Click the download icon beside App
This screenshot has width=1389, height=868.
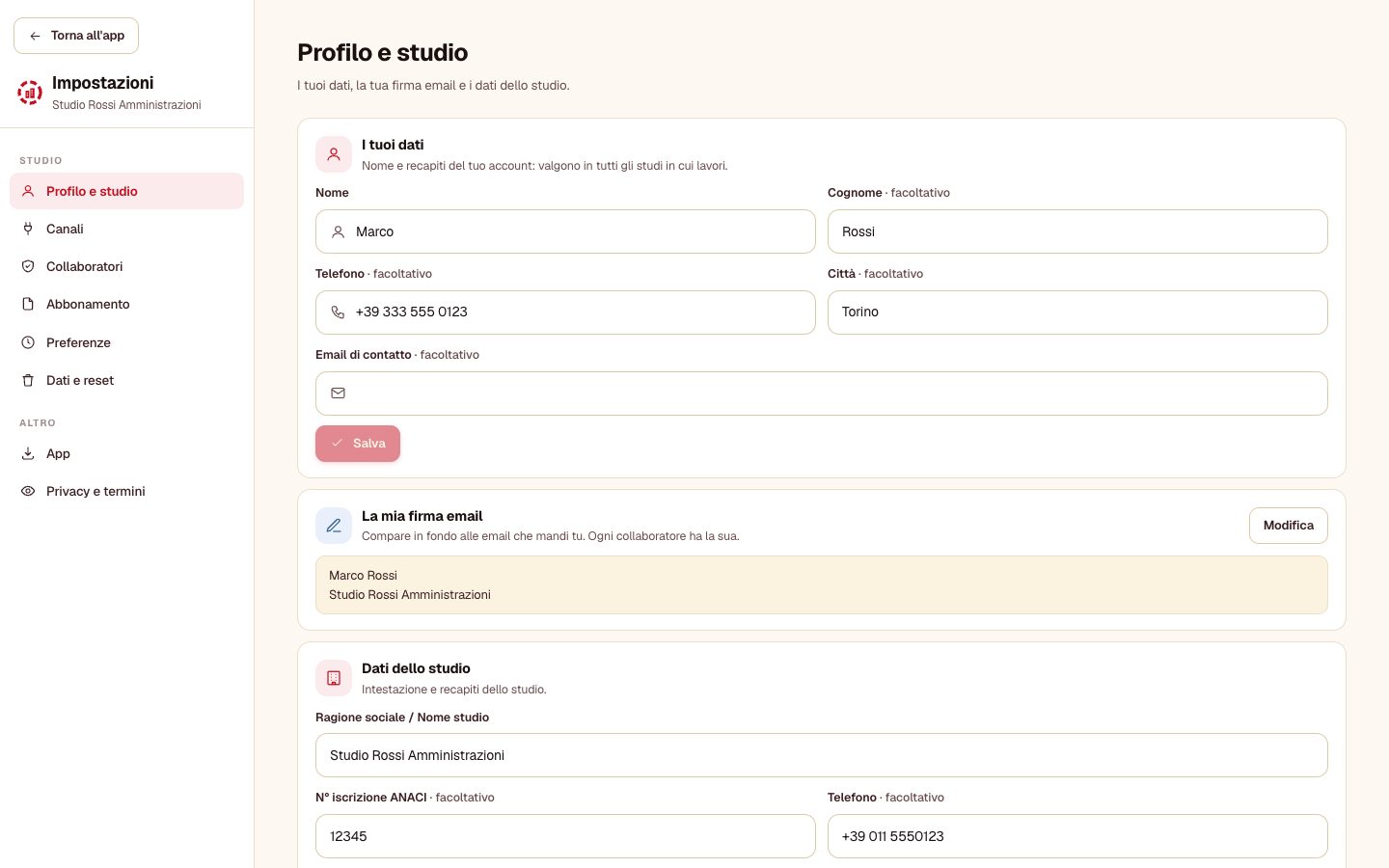coord(28,453)
